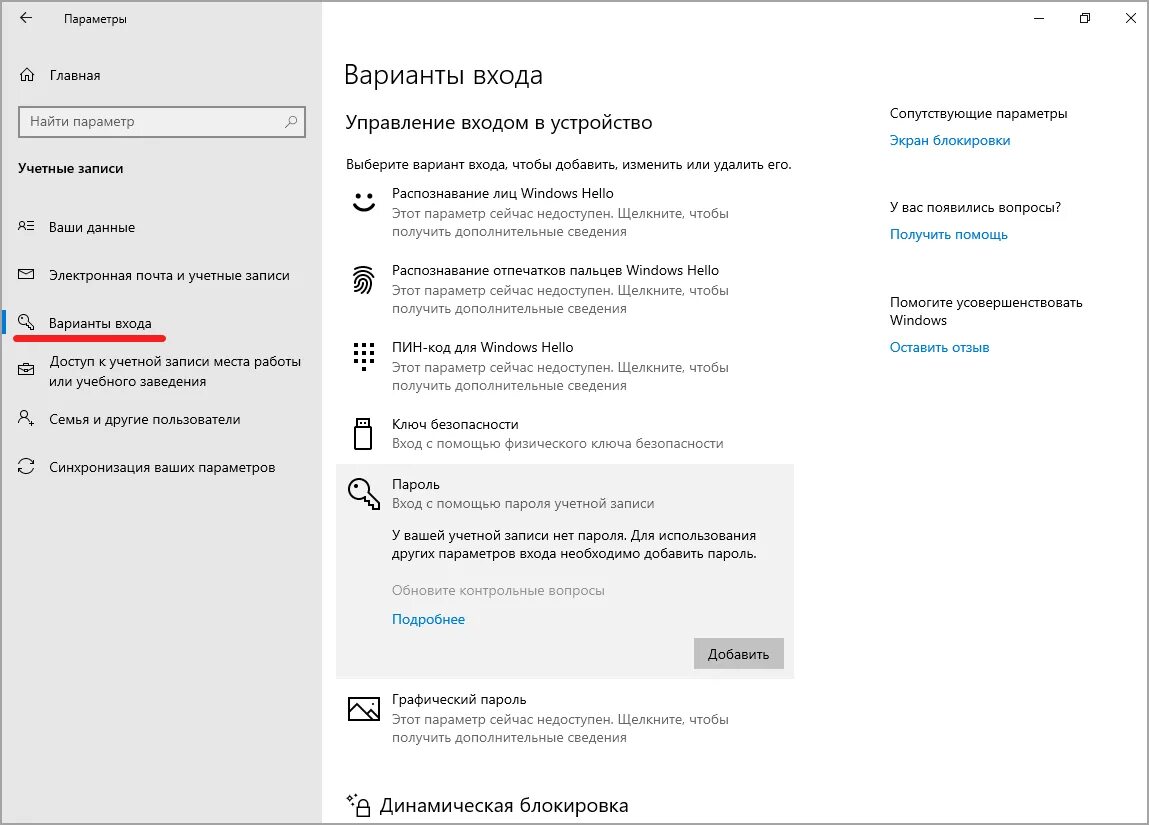The height and width of the screenshot is (825, 1149).
Task: Click the PIN keypad icon
Action: tap(363, 355)
